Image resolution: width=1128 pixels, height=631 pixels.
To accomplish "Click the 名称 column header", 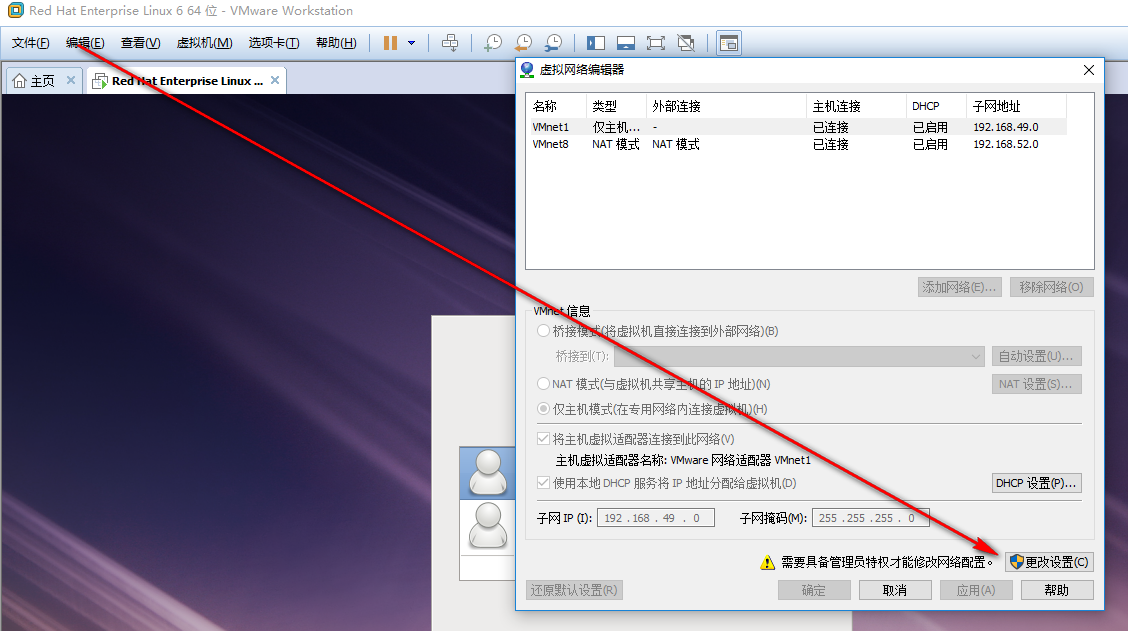I will [x=558, y=106].
